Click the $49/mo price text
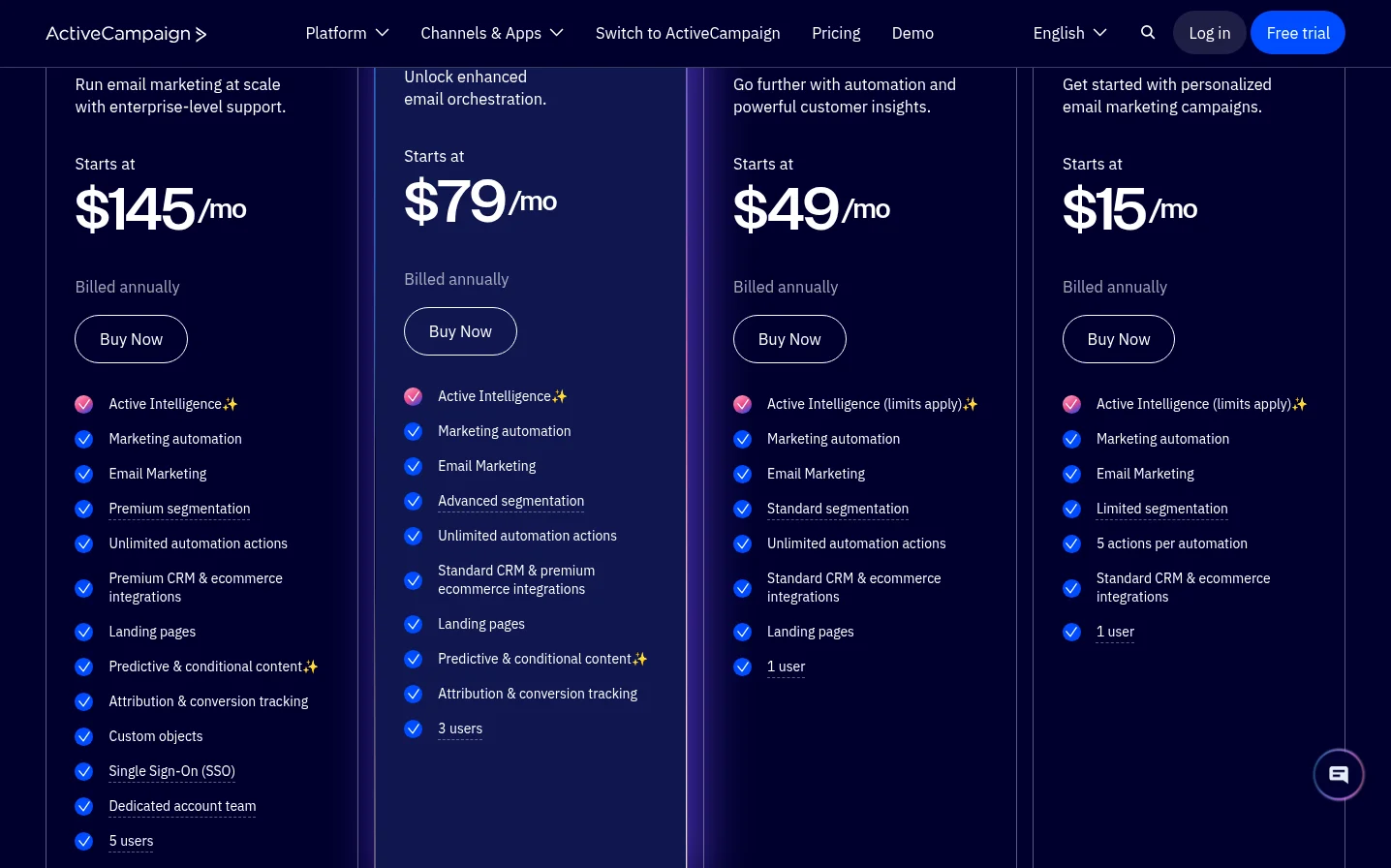Screen dimensions: 1391x868 click(812, 208)
